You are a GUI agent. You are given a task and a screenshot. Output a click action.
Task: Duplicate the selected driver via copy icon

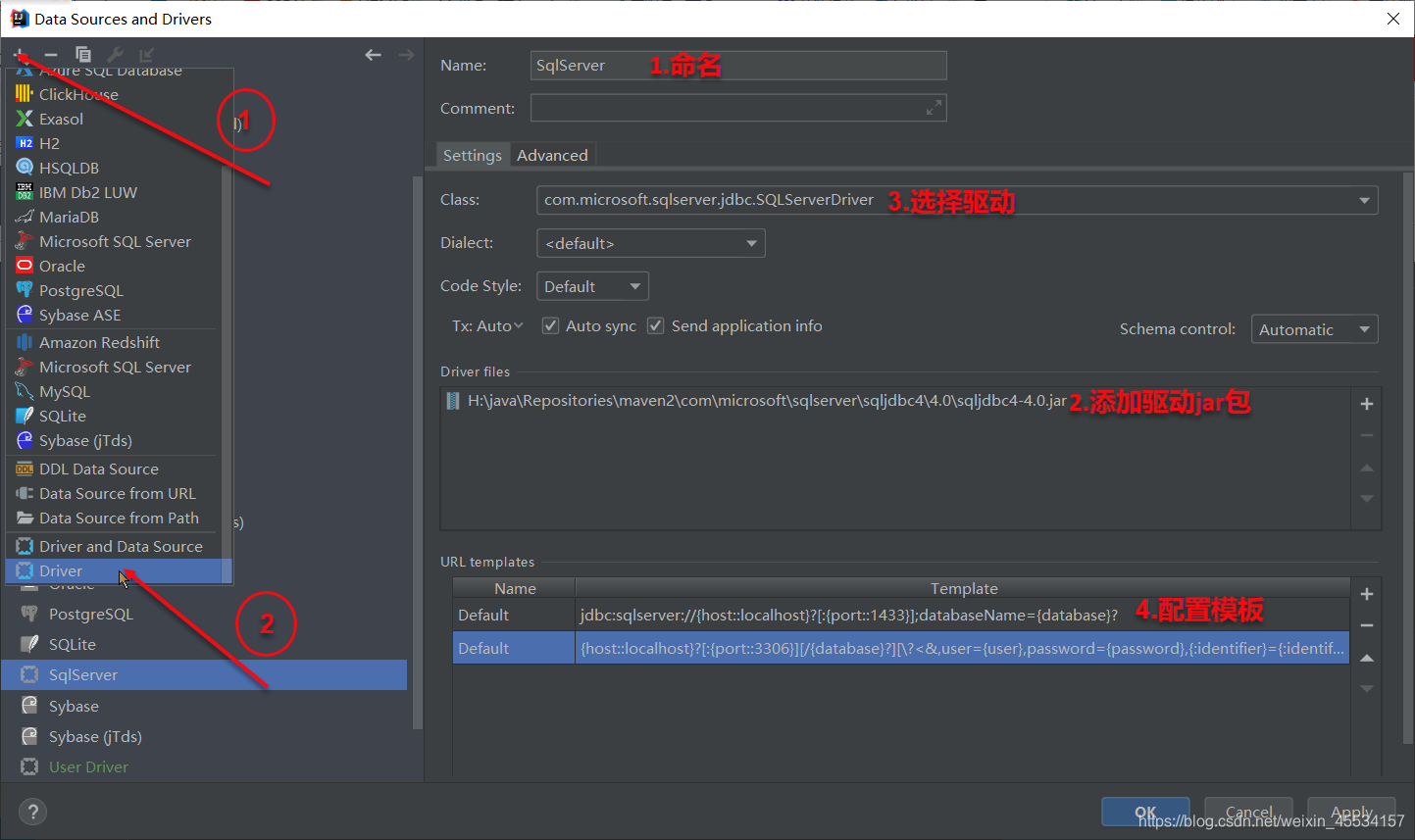(83, 55)
